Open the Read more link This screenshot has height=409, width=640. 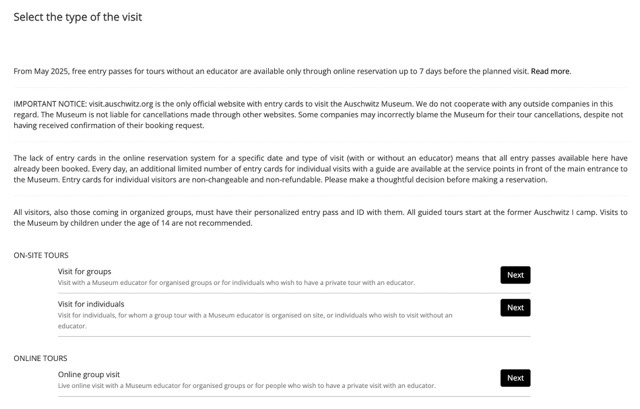(550, 71)
